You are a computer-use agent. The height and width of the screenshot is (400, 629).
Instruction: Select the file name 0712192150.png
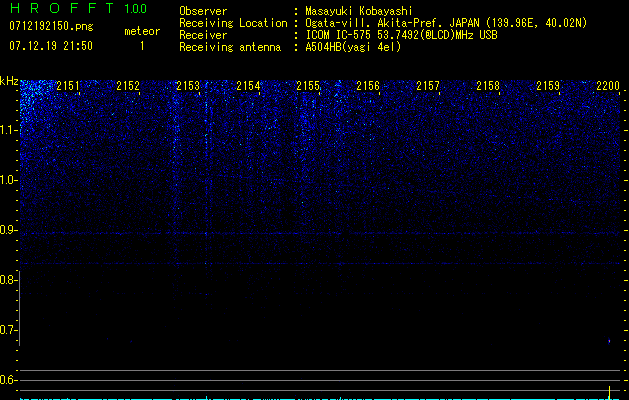[x=51, y=26]
